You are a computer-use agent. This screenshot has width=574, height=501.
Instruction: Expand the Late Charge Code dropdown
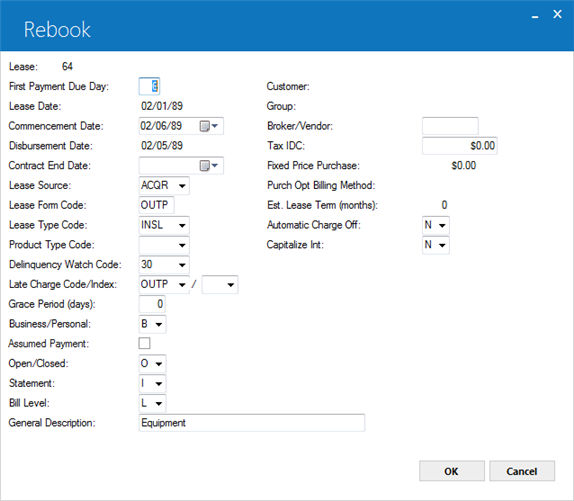(x=182, y=285)
